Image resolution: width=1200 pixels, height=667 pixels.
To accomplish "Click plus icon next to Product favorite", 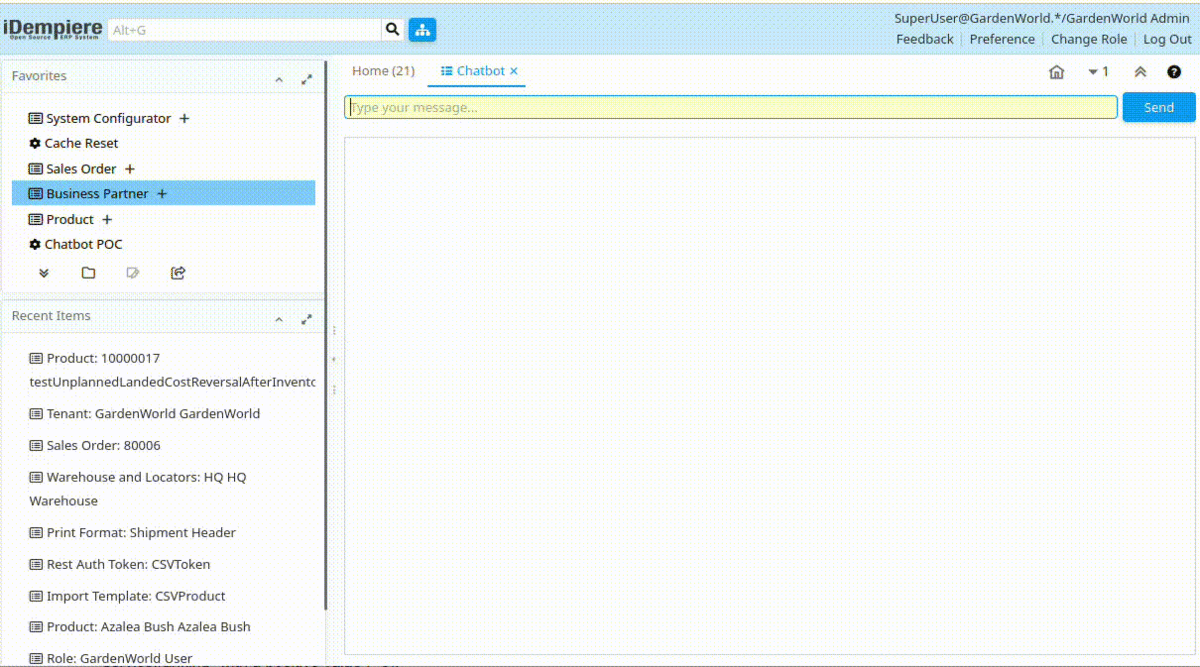I will (107, 219).
